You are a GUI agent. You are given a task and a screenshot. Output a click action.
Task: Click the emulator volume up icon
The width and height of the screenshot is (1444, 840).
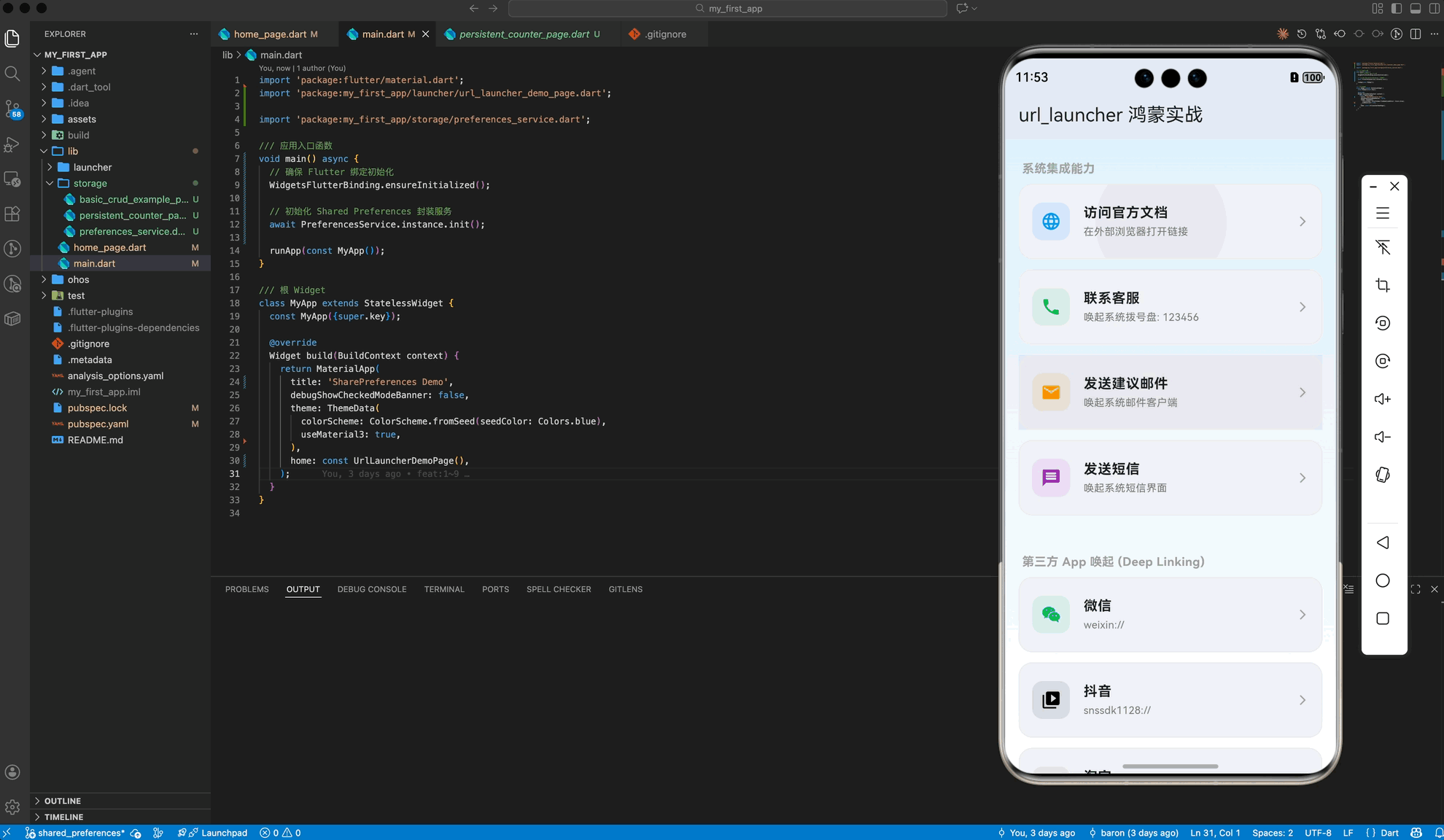point(1383,399)
